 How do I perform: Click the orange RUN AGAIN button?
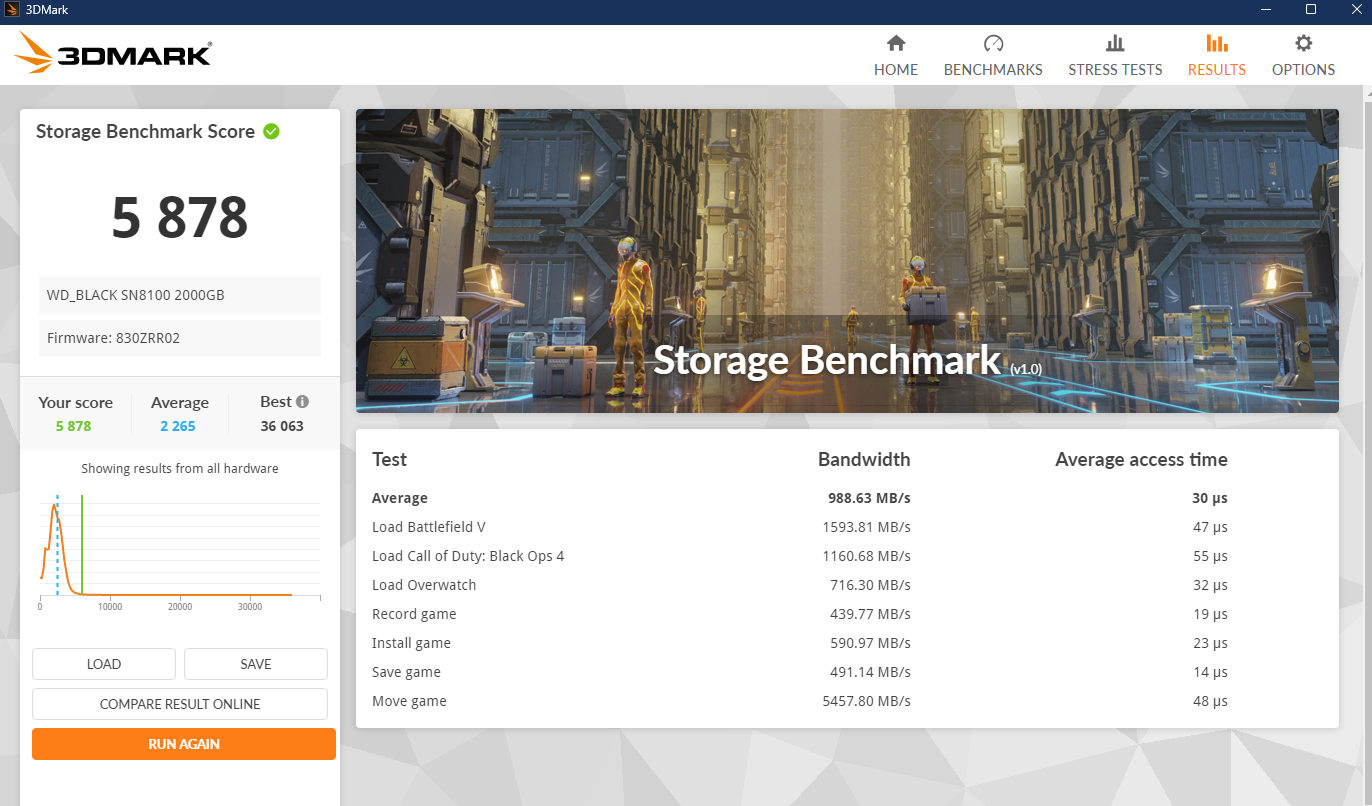[184, 744]
